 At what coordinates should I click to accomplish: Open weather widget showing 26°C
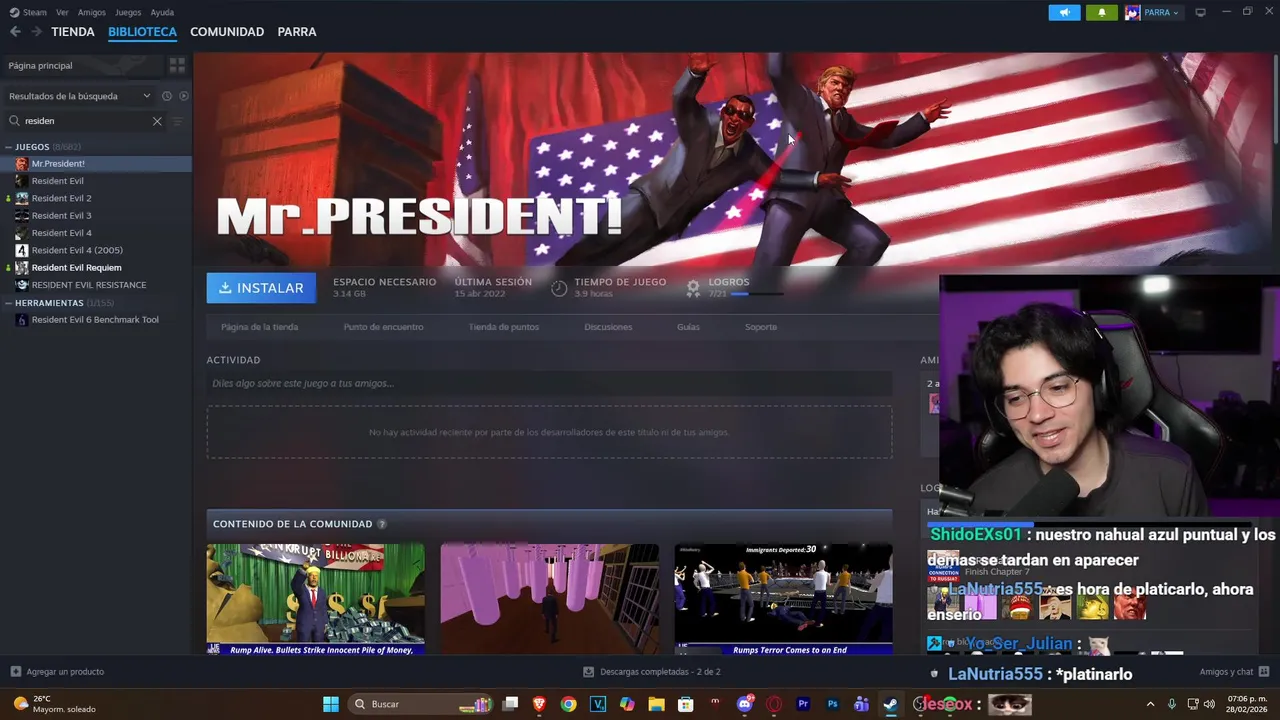pos(56,704)
